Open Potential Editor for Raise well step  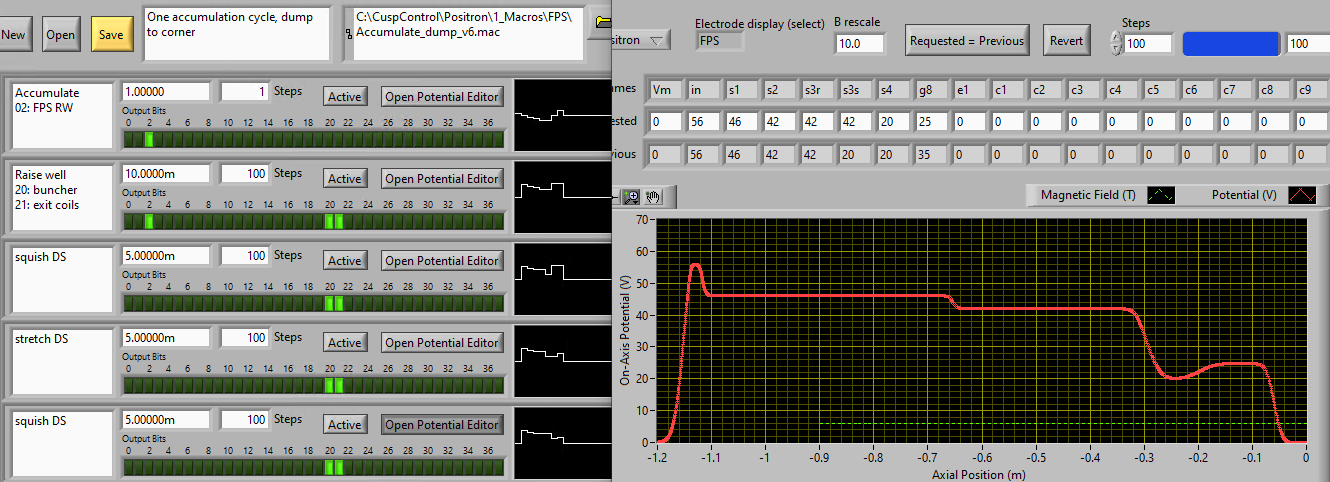[442, 179]
